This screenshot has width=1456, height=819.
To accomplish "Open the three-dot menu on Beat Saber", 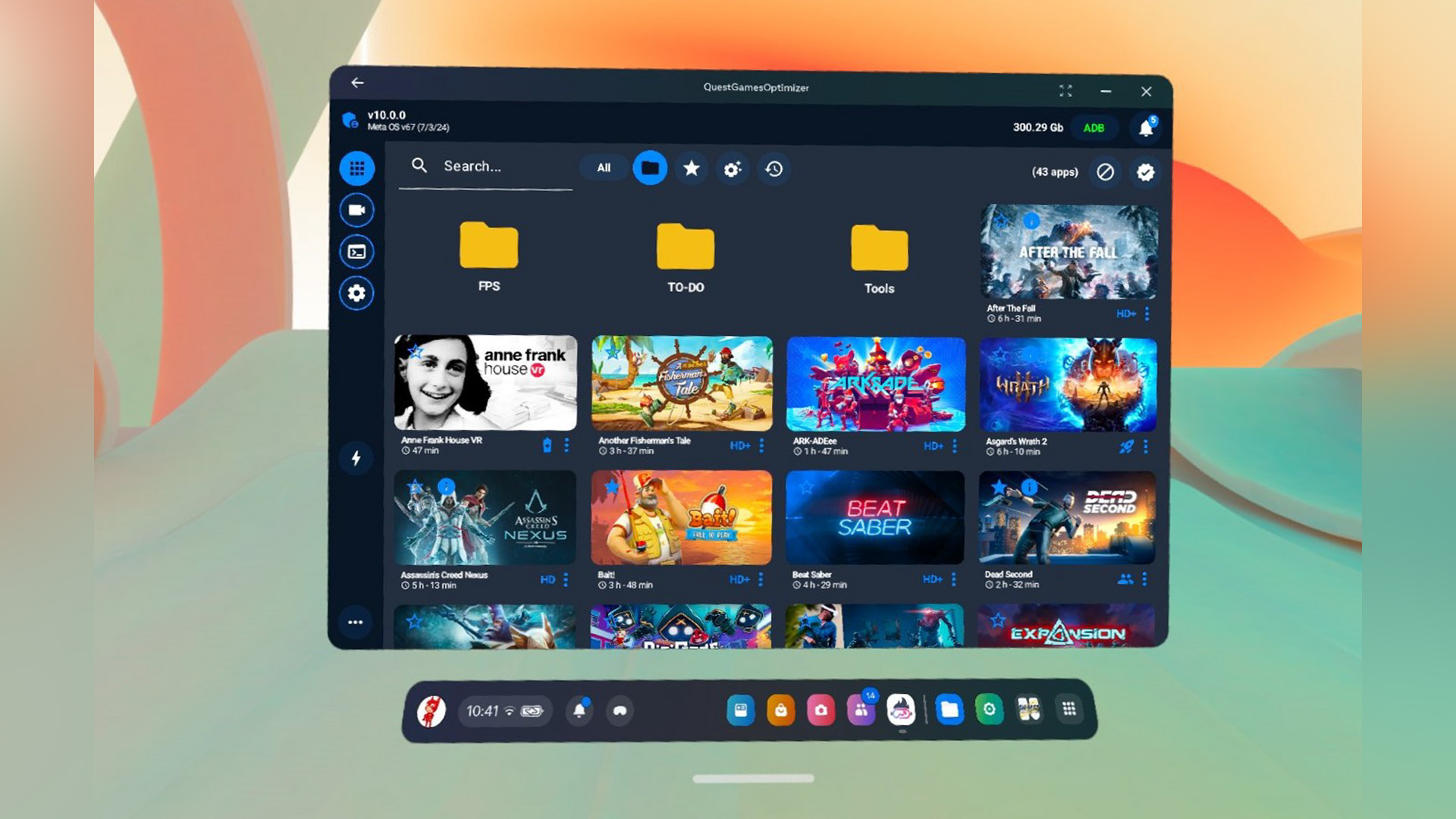I will pyautogui.click(x=955, y=579).
